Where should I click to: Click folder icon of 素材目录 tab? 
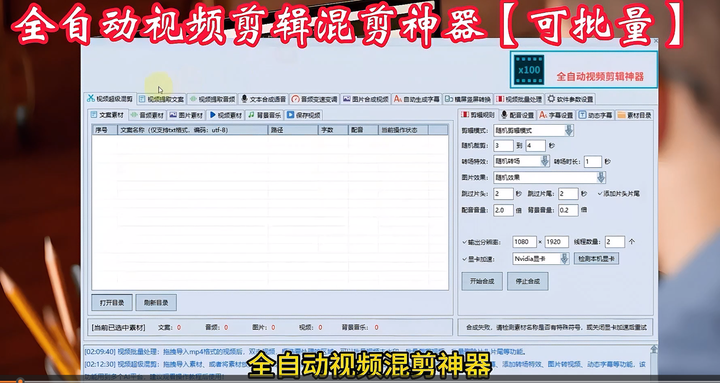click(621, 115)
